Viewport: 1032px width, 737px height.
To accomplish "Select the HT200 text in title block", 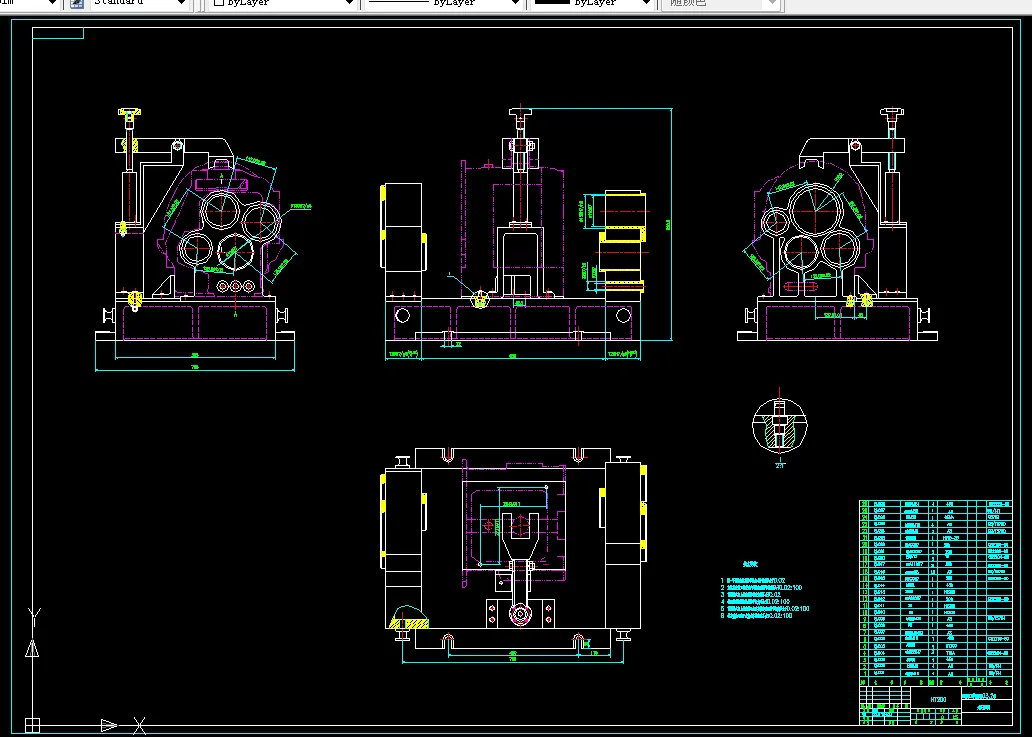I will click(x=938, y=699).
